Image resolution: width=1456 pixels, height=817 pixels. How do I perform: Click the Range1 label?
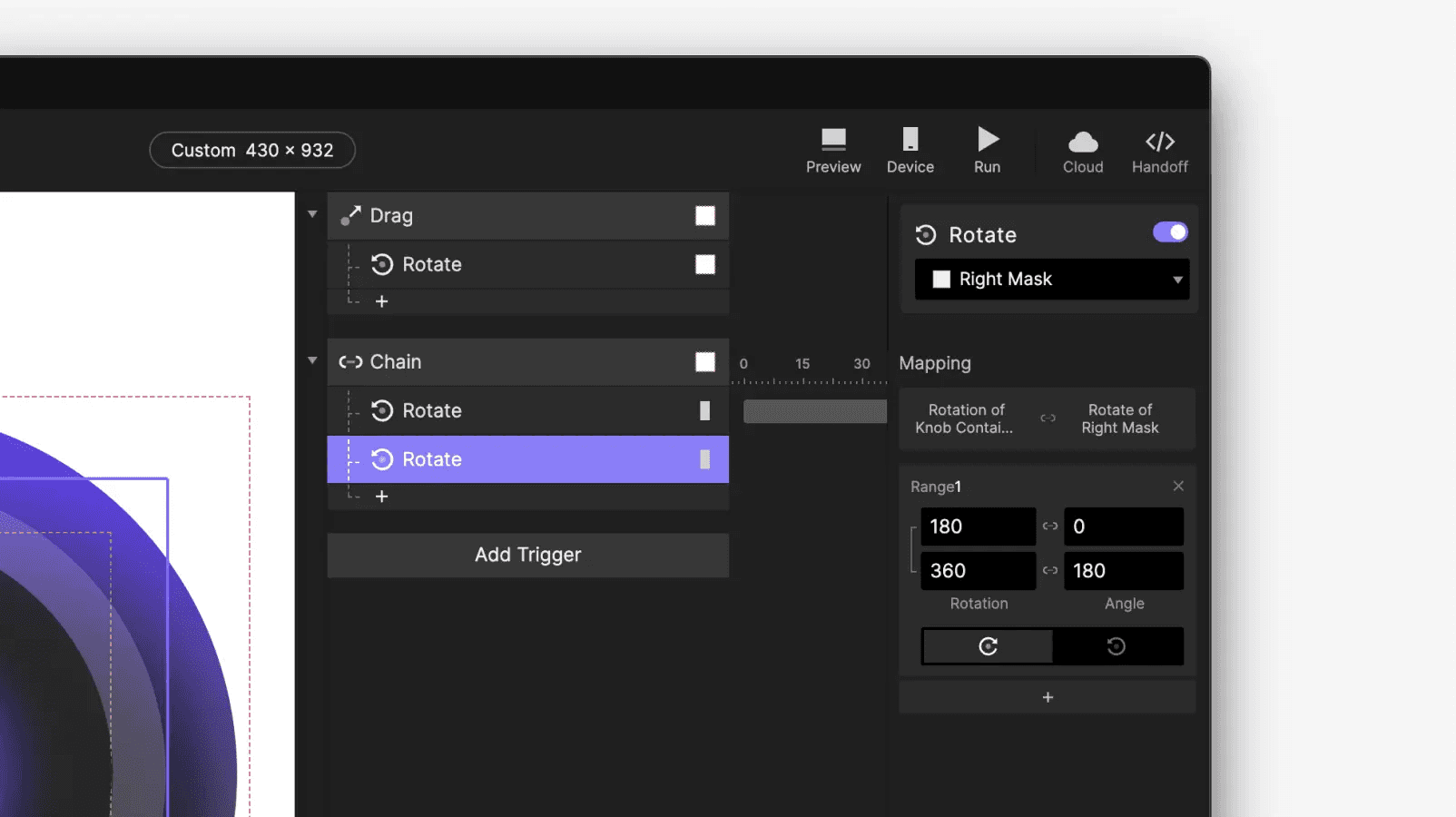point(936,487)
